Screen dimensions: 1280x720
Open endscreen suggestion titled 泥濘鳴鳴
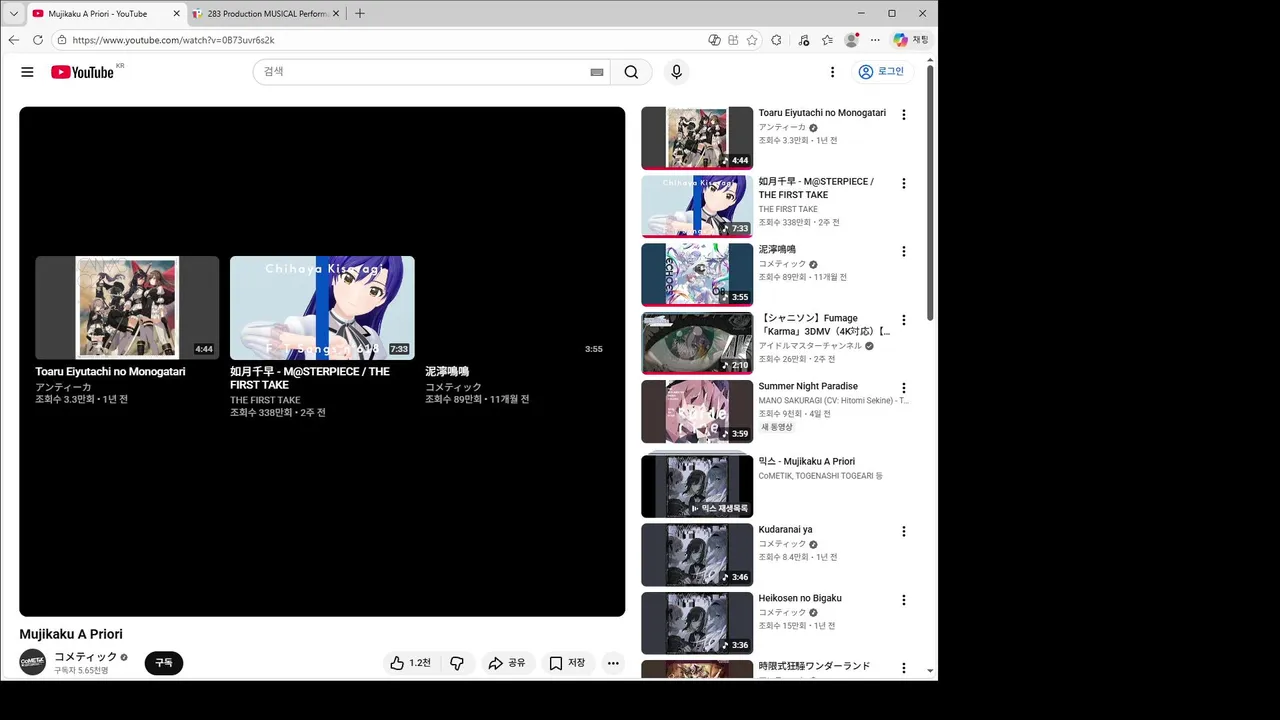click(x=447, y=371)
